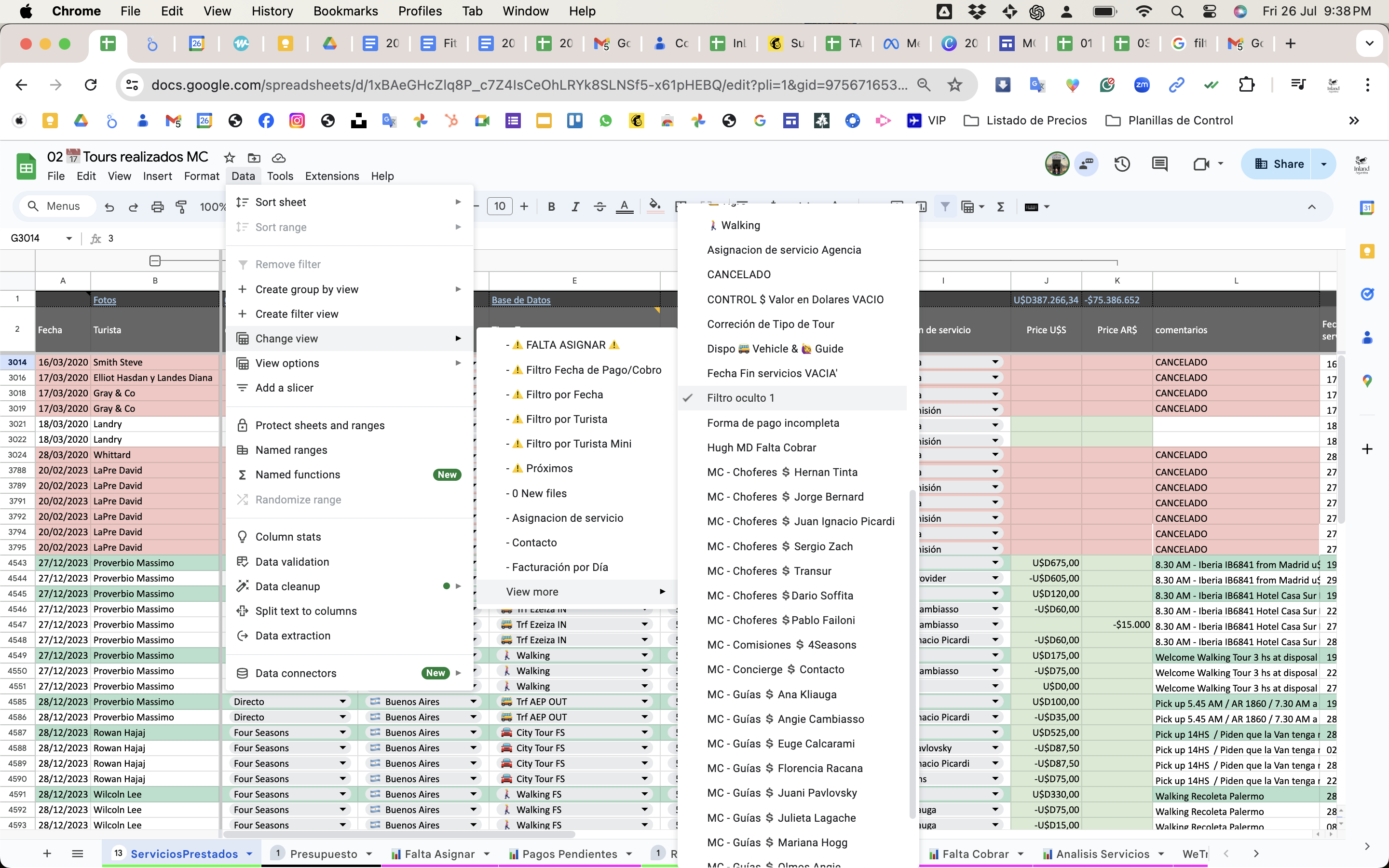Open the Name Box dropdown arrow
This screenshot has width=1389, height=868.
[69, 238]
